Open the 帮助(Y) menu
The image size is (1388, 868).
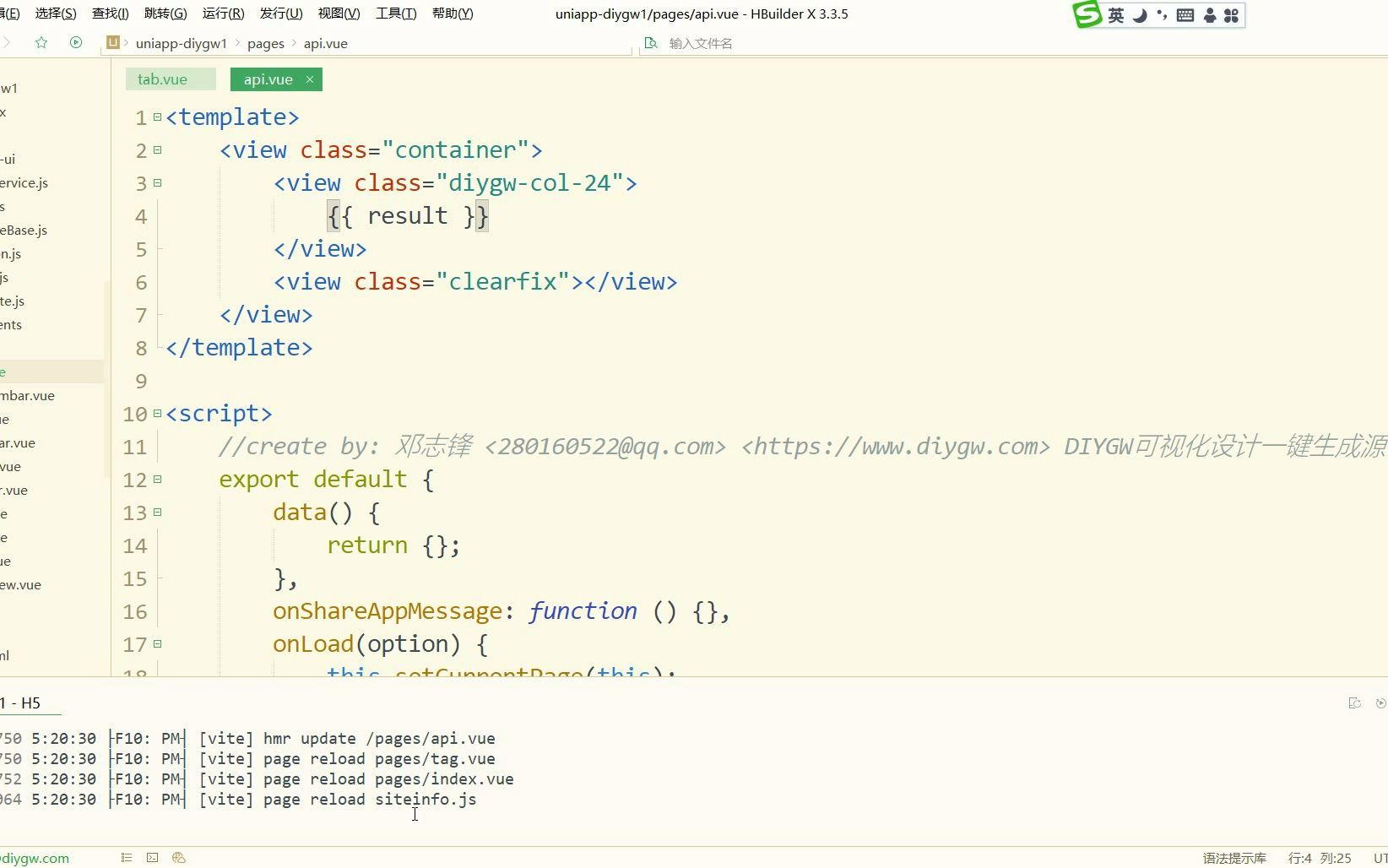pos(453,14)
